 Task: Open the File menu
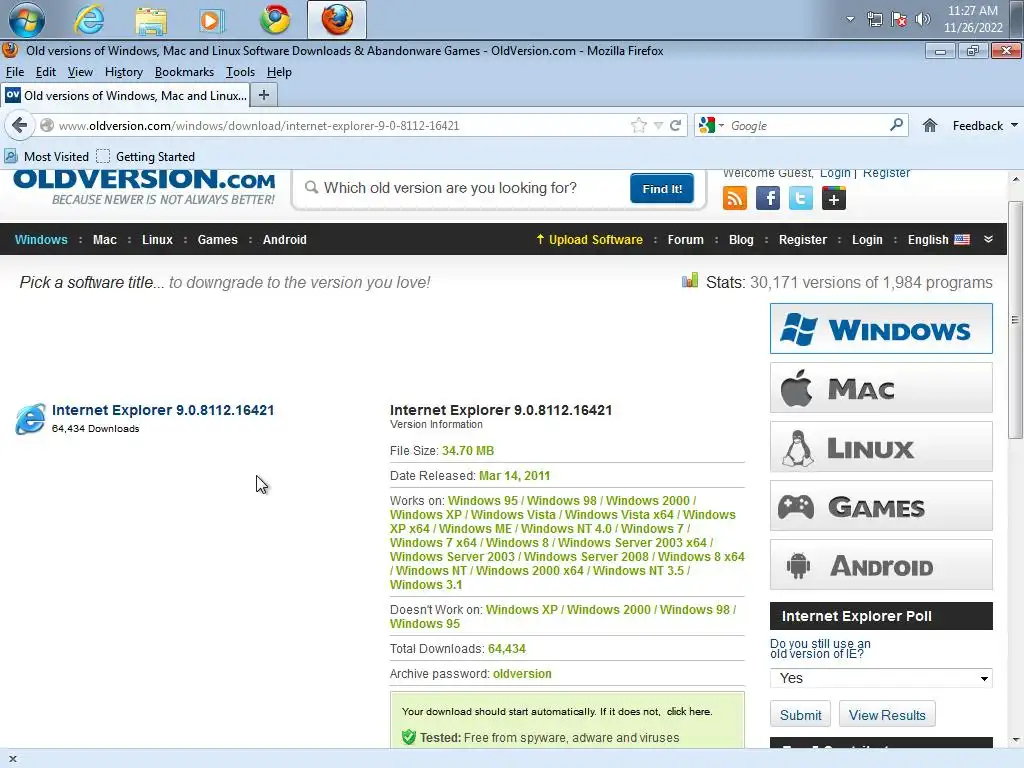coord(14,72)
